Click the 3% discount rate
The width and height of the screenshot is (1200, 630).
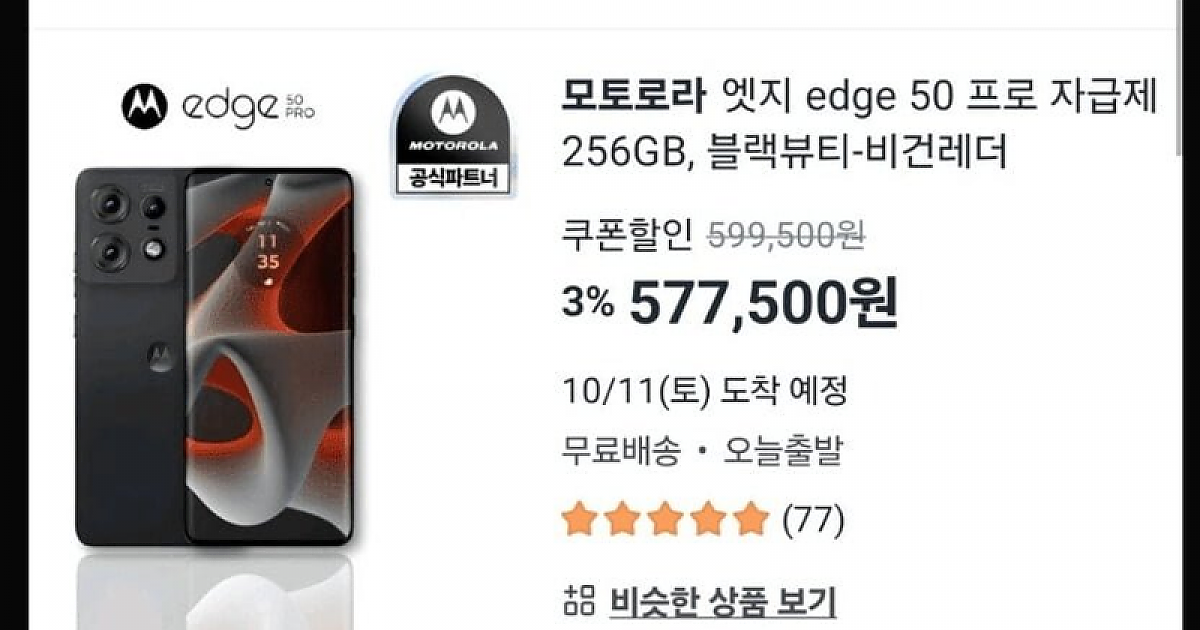coord(588,303)
